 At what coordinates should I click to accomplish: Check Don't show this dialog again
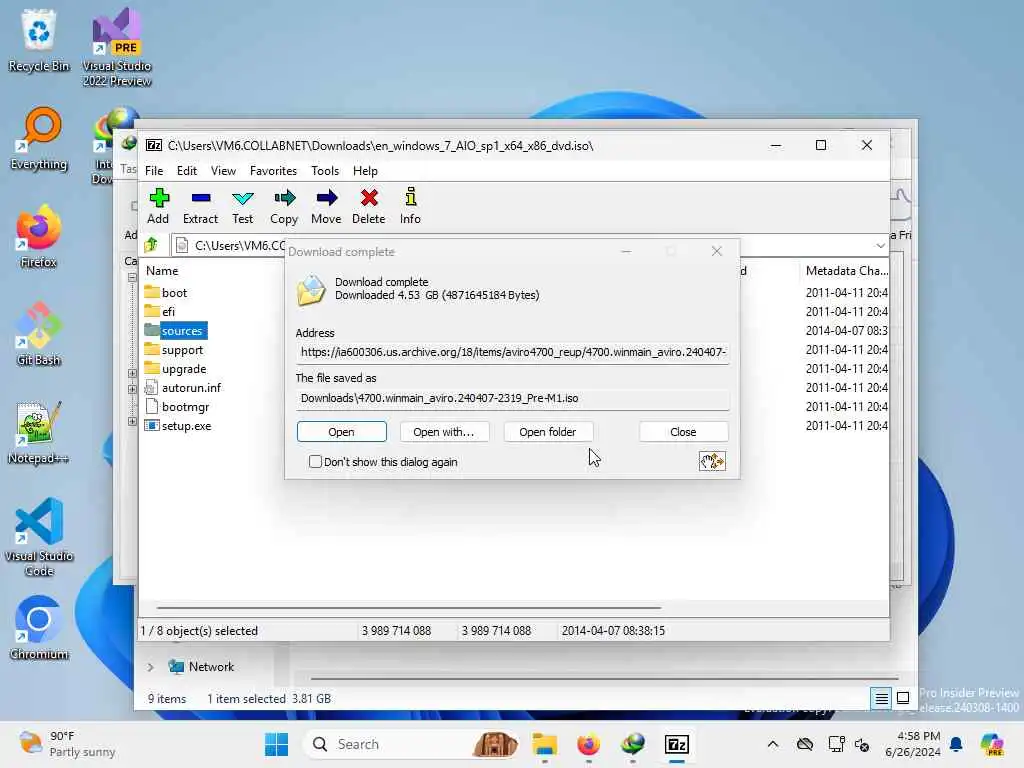click(x=315, y=462)
